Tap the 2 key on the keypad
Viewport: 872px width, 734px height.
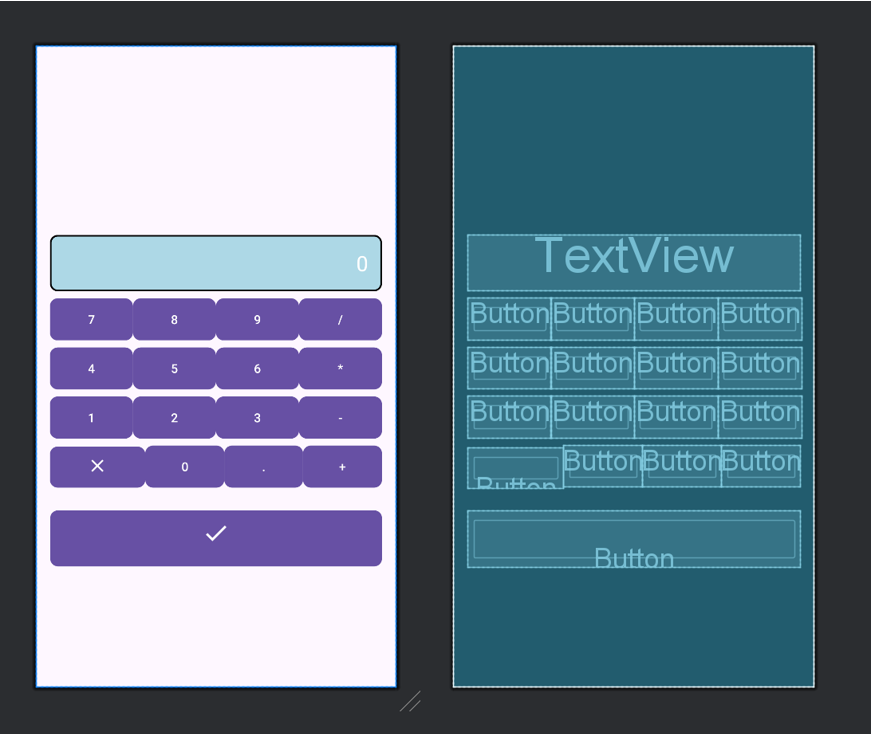point(174,418)
